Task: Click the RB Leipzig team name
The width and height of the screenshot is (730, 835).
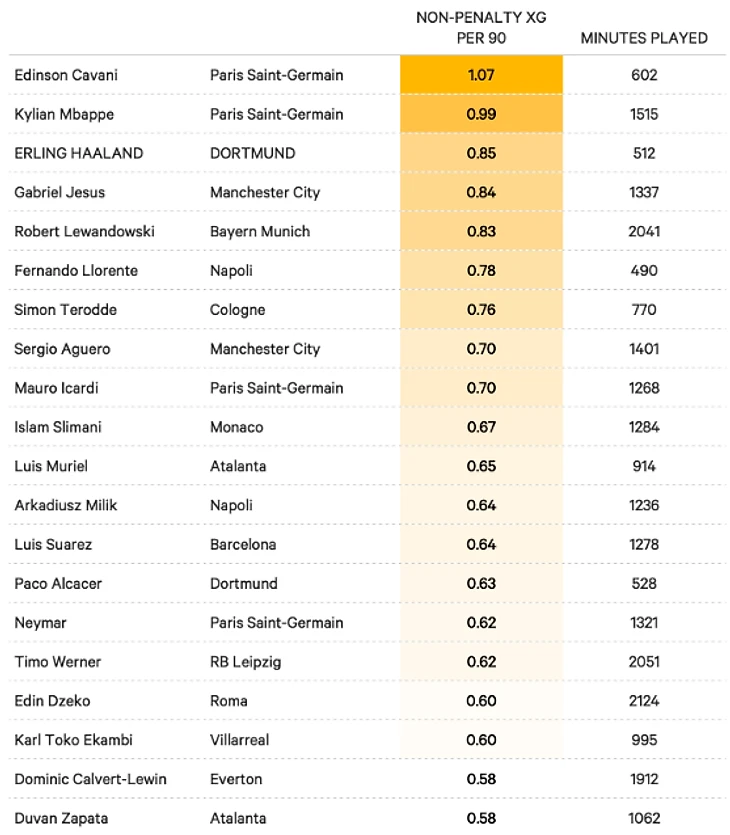Action: 247,662
